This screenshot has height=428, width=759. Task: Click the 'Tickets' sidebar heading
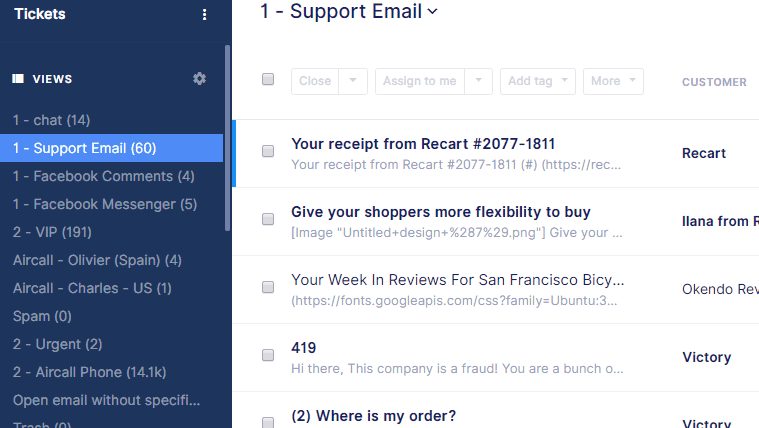pyautogui.click(x=40, y=14)
